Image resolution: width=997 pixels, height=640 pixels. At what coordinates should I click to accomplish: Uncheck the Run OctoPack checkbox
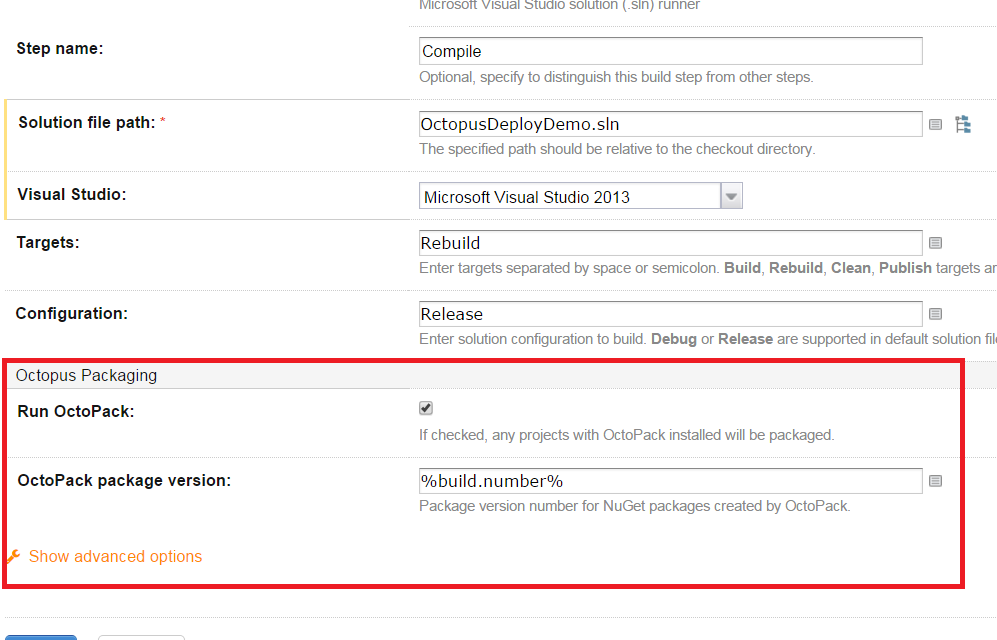(426, 408)
